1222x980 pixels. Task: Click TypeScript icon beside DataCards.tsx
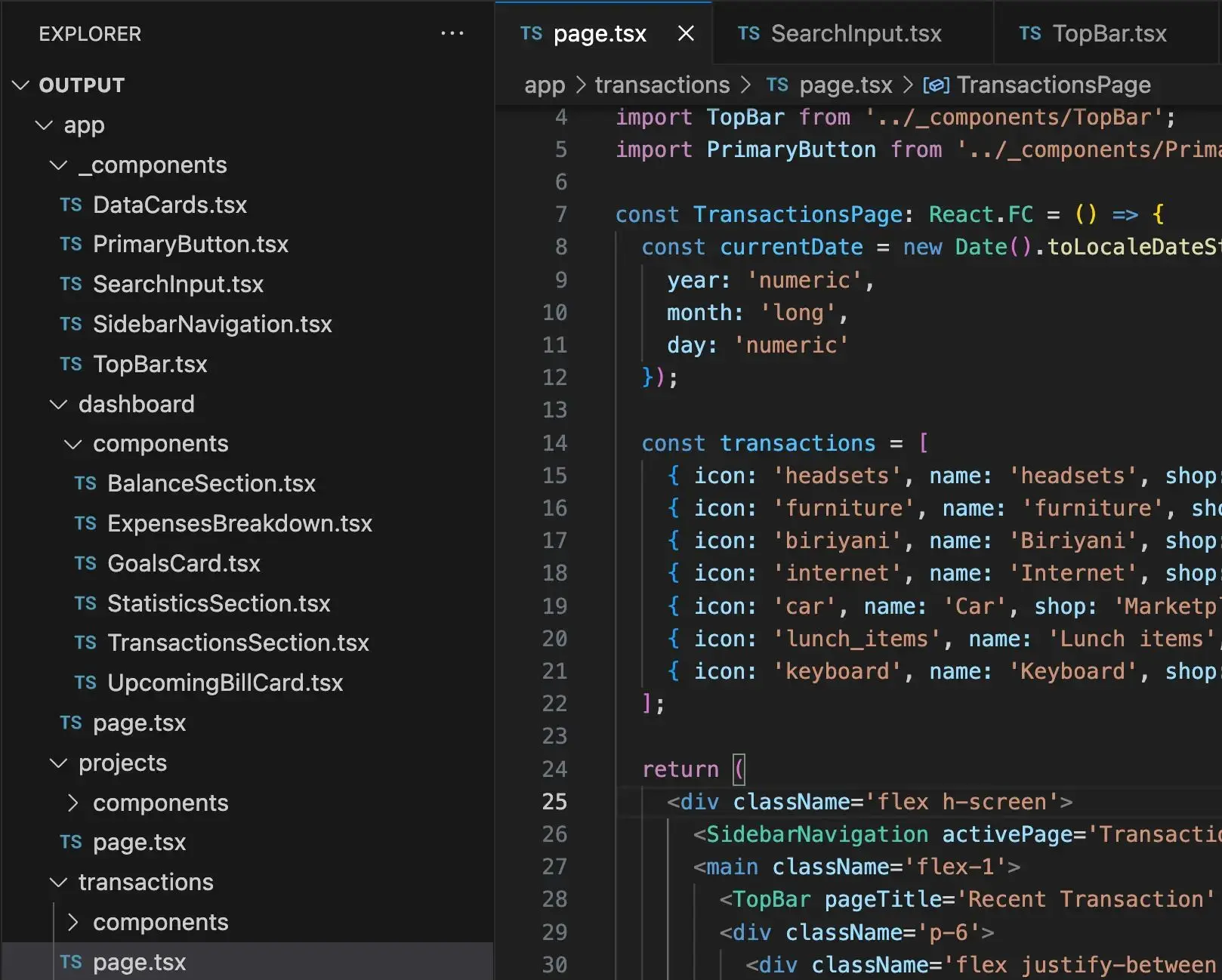71,205
